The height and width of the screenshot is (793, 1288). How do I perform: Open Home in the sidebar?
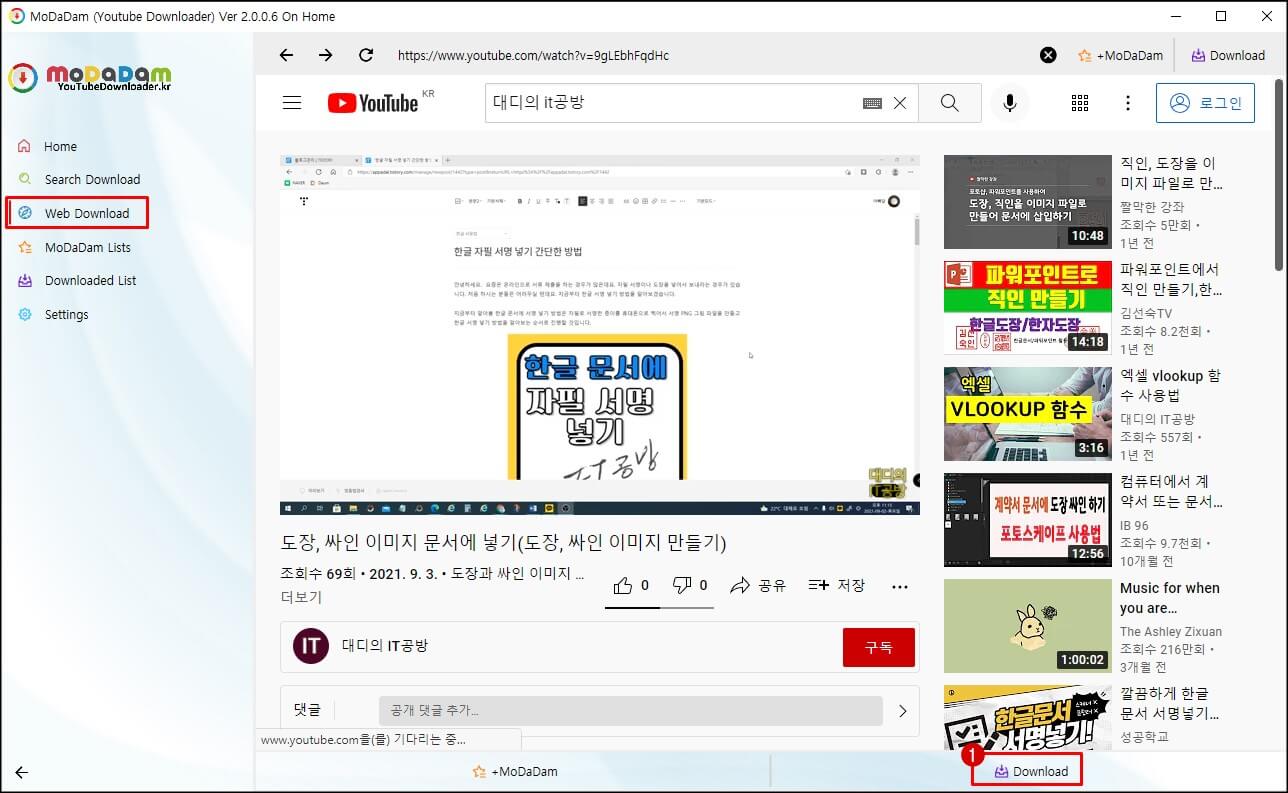coord(60,146)
